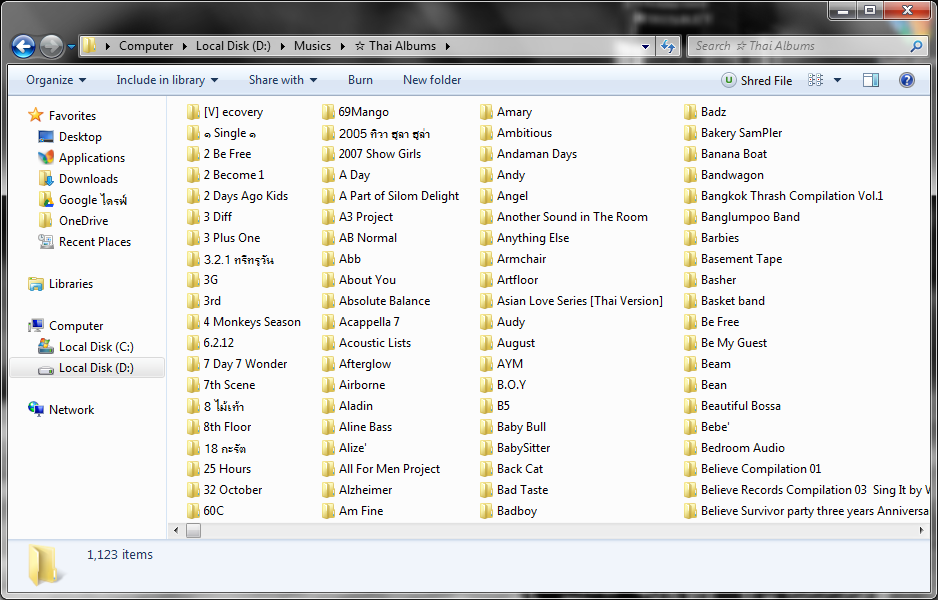Open address bar history dropdown arrow
This screenshot has width=938, height=600.
coord(645,46)
